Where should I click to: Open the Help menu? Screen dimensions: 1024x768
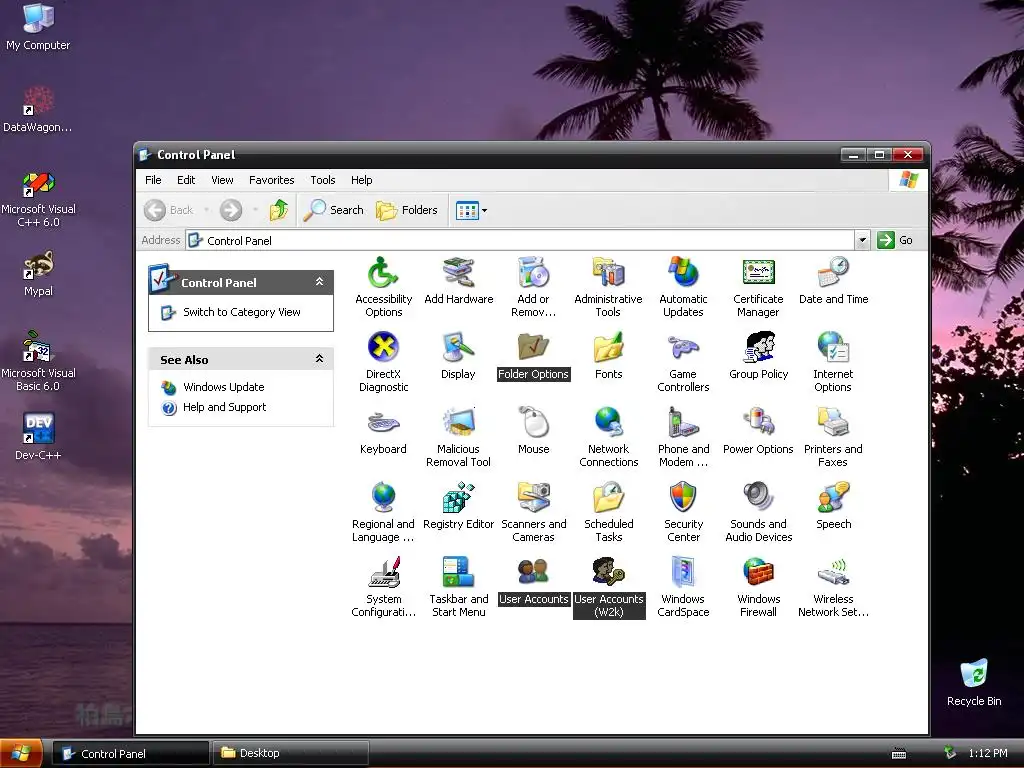[x=361, y=180]
